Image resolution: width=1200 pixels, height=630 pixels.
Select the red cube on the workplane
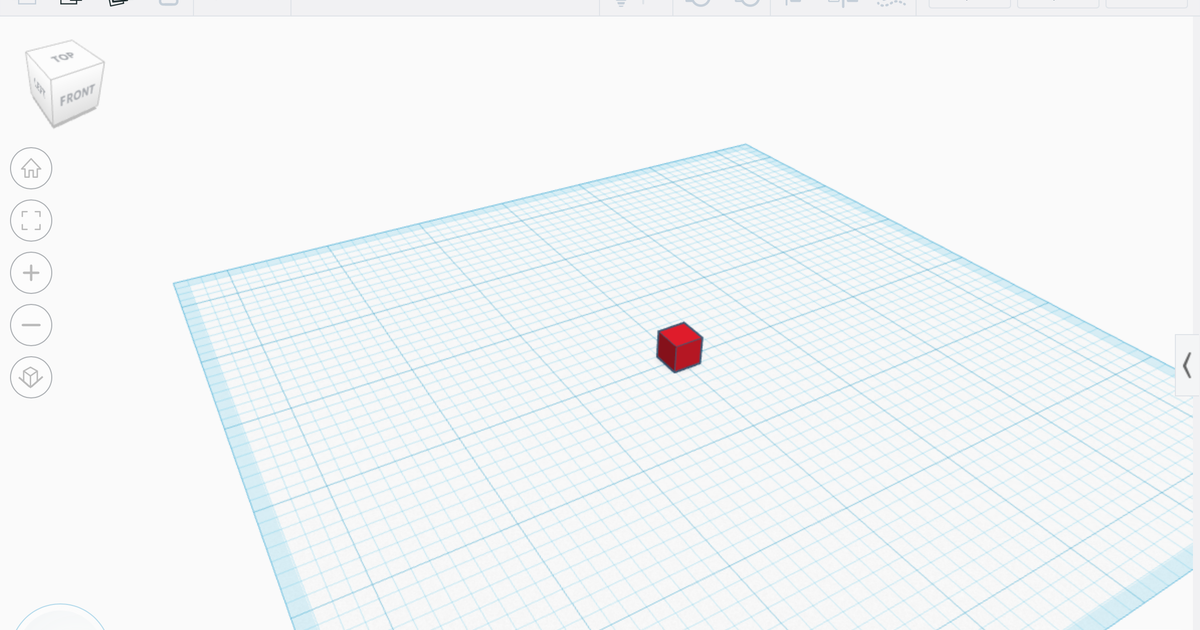pos(678,348)
